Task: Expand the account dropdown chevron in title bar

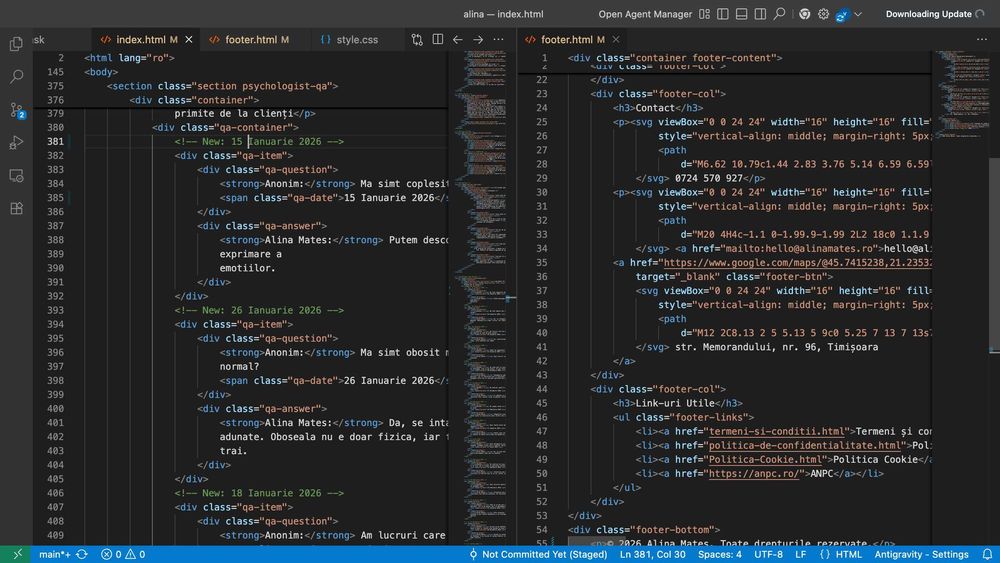Action: 859,14
